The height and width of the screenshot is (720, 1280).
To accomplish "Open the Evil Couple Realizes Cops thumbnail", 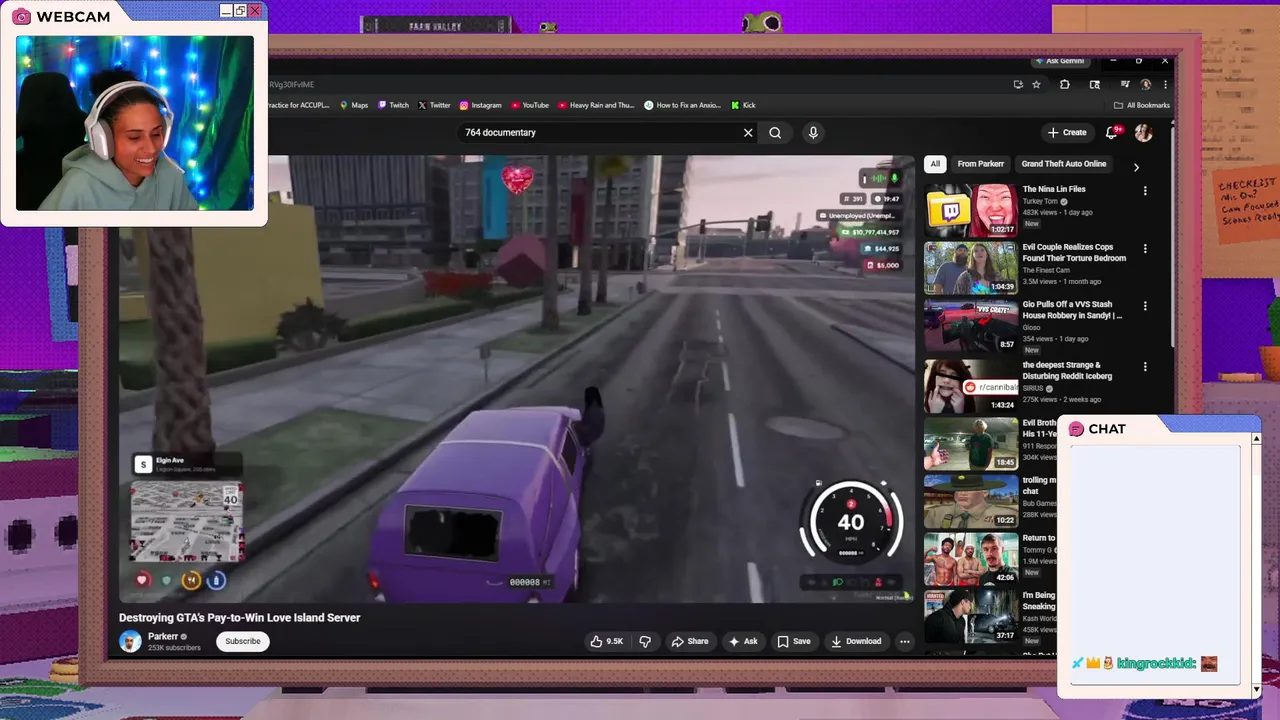I will [x=971, y=268].
